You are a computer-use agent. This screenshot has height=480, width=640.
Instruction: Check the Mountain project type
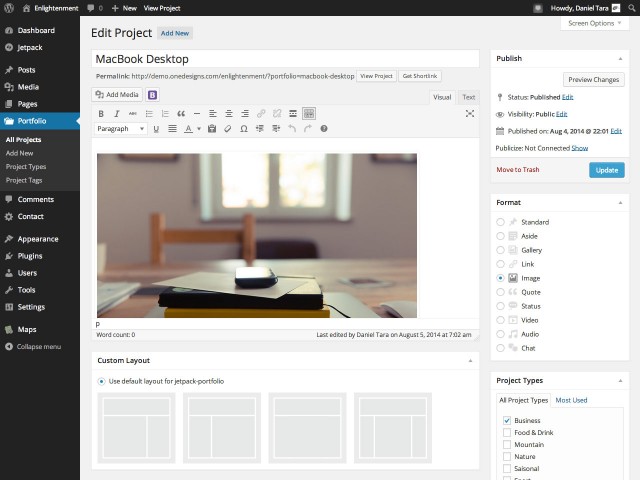507,444
